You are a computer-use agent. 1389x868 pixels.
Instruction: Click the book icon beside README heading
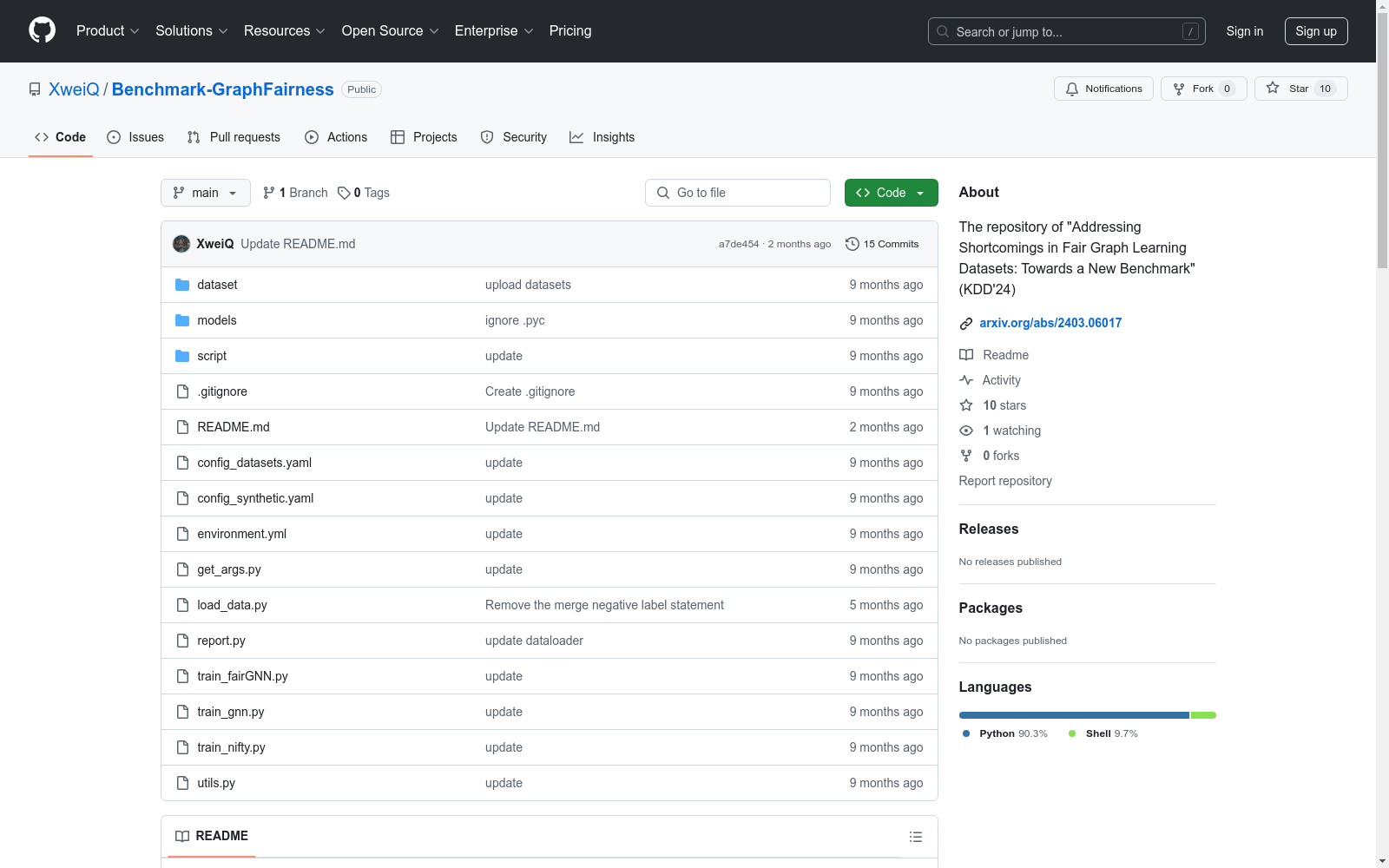[x=182, y=836]
